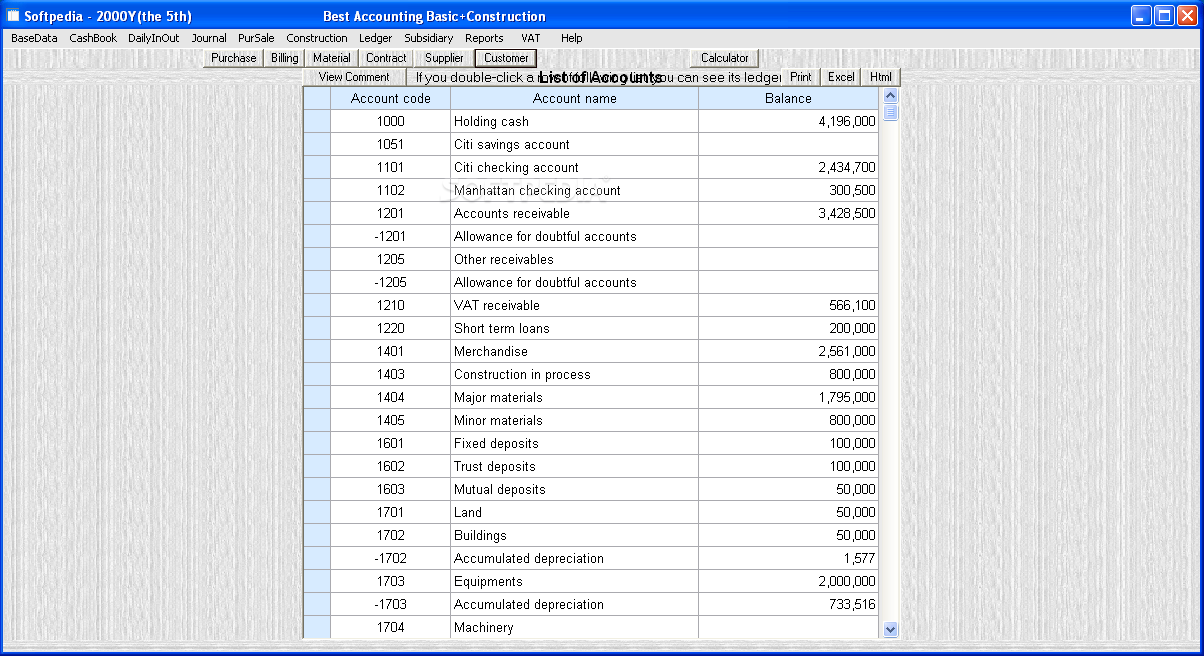Open the Journal menu
1204x656 pixels.
coord(209,38)
